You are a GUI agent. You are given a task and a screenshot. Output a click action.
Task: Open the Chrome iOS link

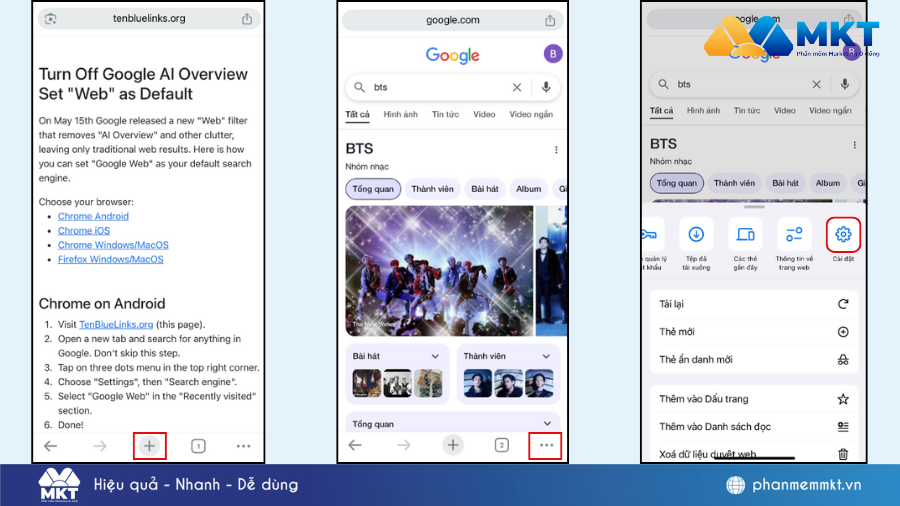(x=84, y=231)
